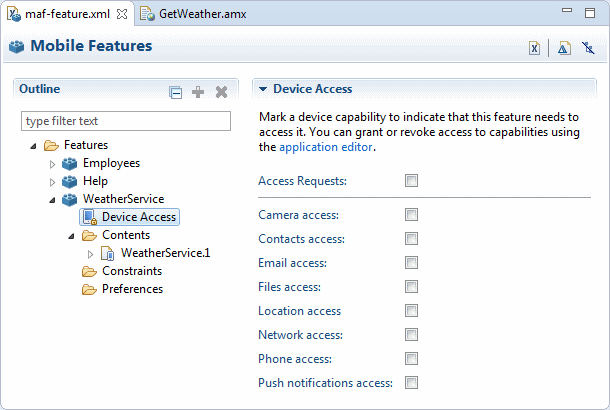
Task: Expand the Employees tree node
Action: pos(53,163)
